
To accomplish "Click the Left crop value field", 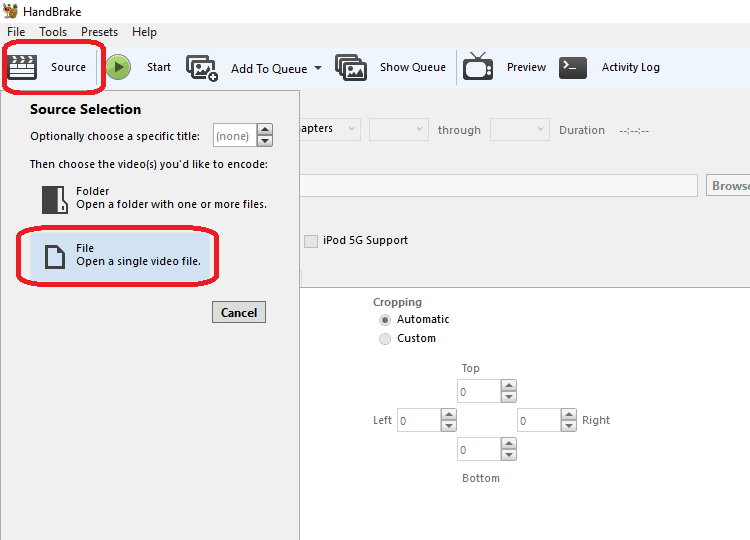I will tap(419, 420).
